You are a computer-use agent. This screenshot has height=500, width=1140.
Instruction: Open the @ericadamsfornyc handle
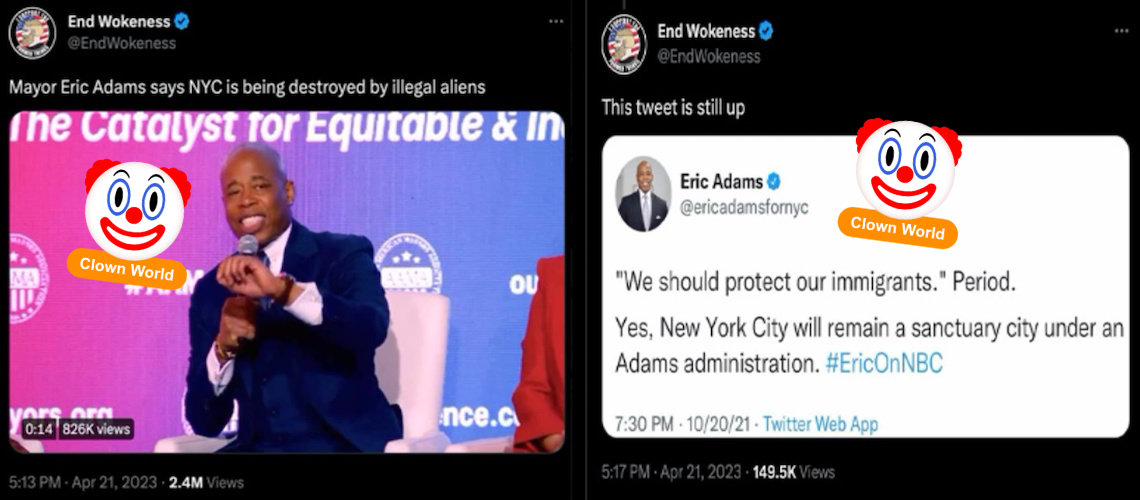(744, 207)
